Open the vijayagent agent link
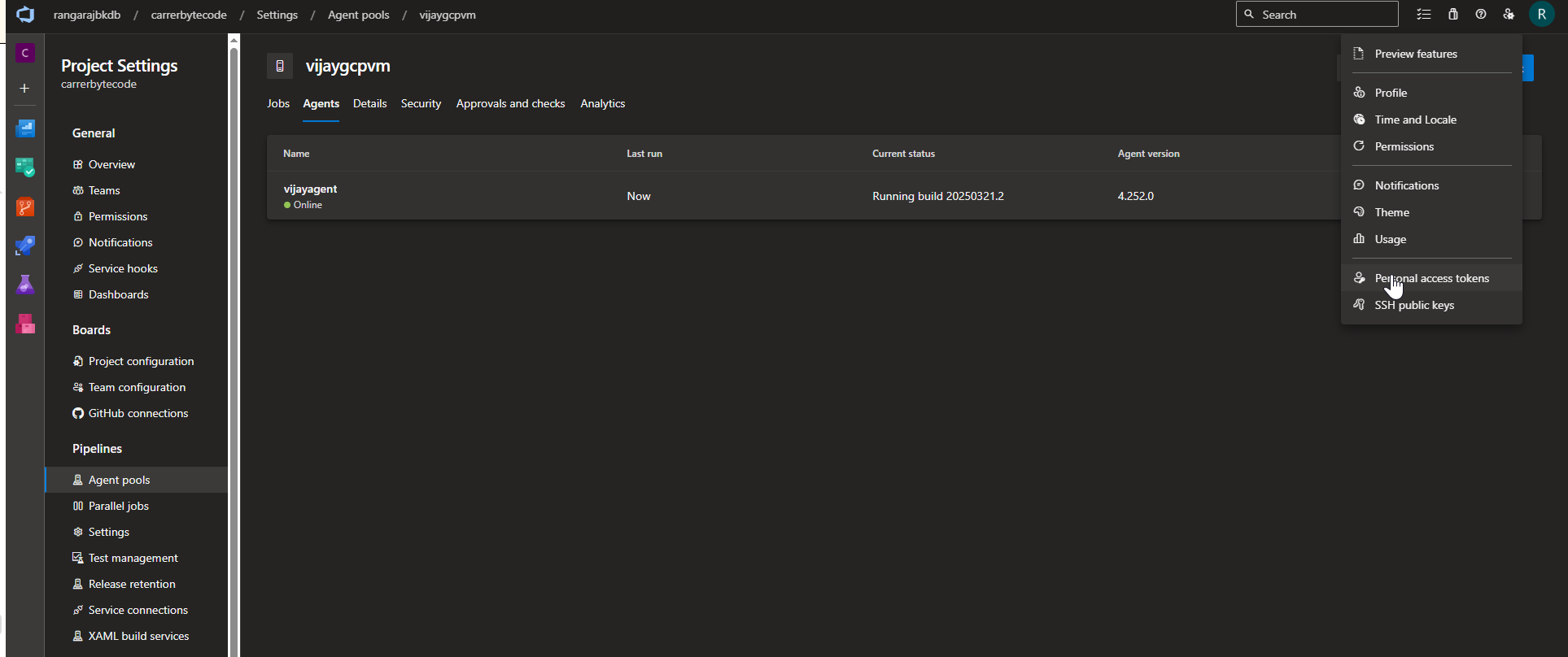The width and height of the screenshot is (1568, 657). tap(310, 189)
